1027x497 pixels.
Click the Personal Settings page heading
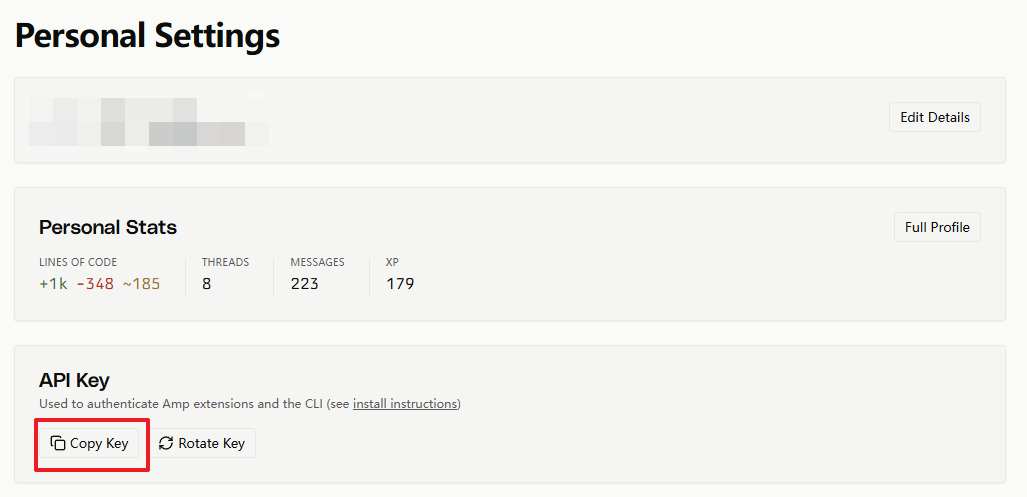point(147,36)
